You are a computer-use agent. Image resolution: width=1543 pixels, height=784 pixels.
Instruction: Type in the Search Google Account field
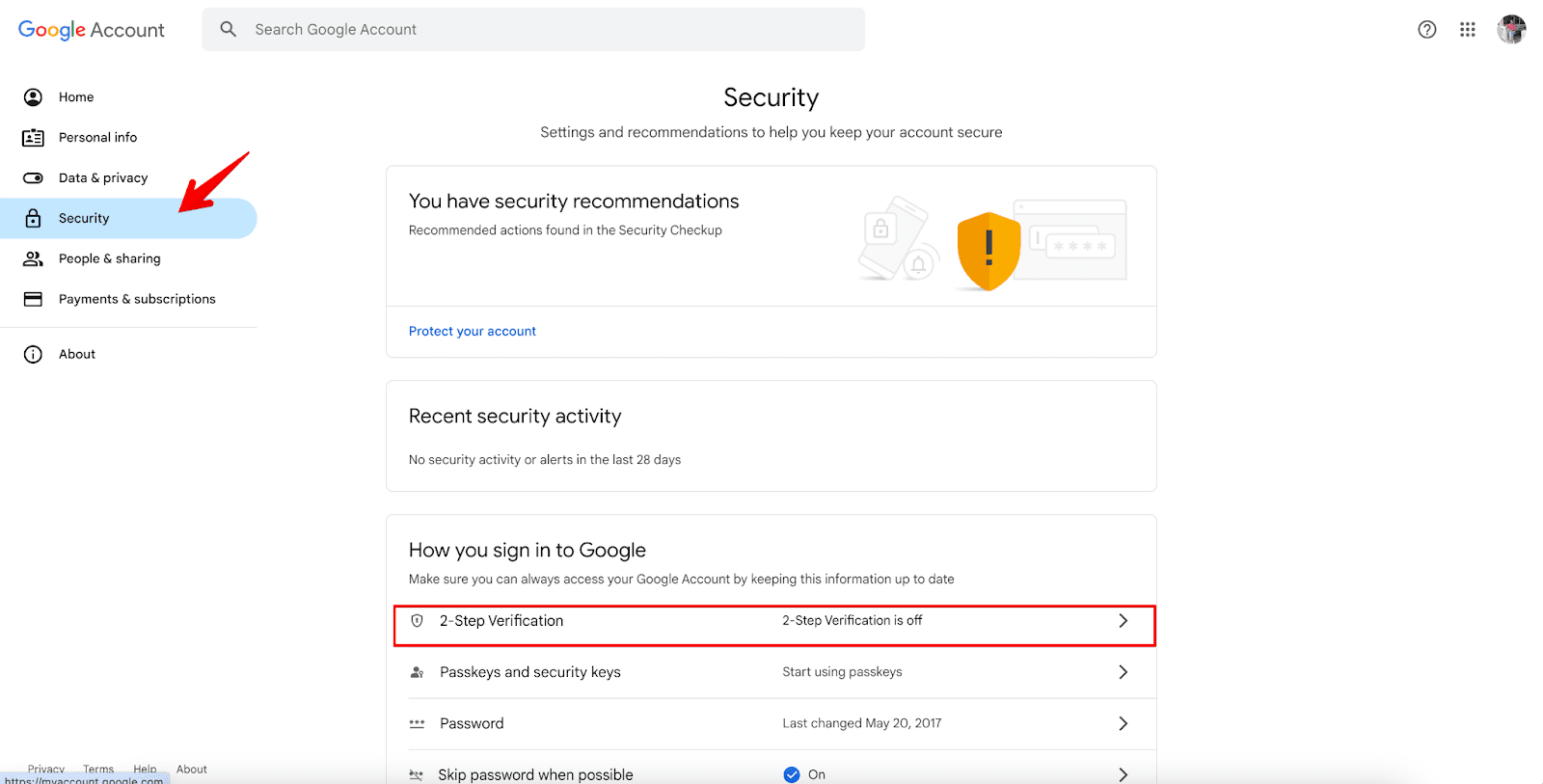coord(550,30)
